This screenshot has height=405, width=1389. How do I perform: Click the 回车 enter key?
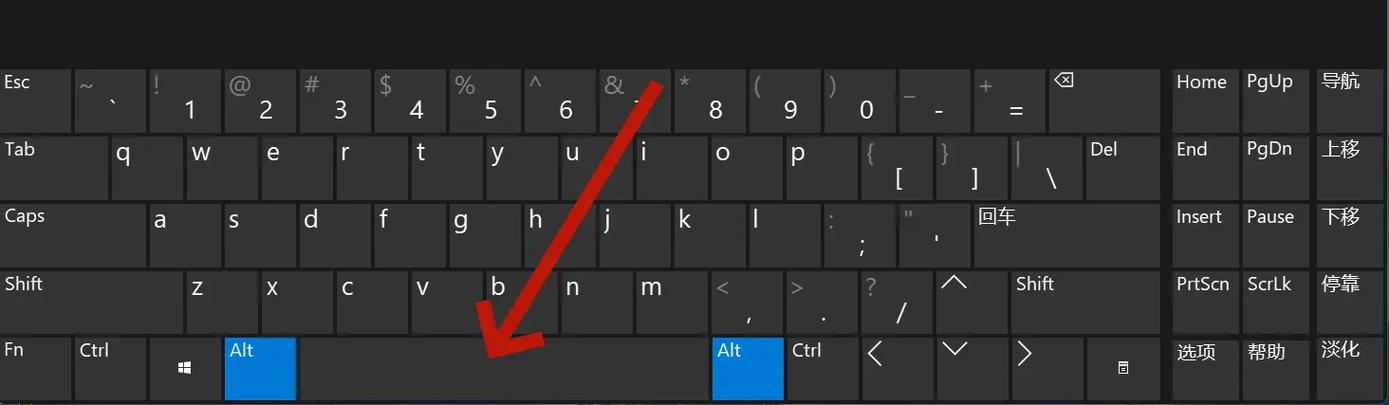(1067, 235)
